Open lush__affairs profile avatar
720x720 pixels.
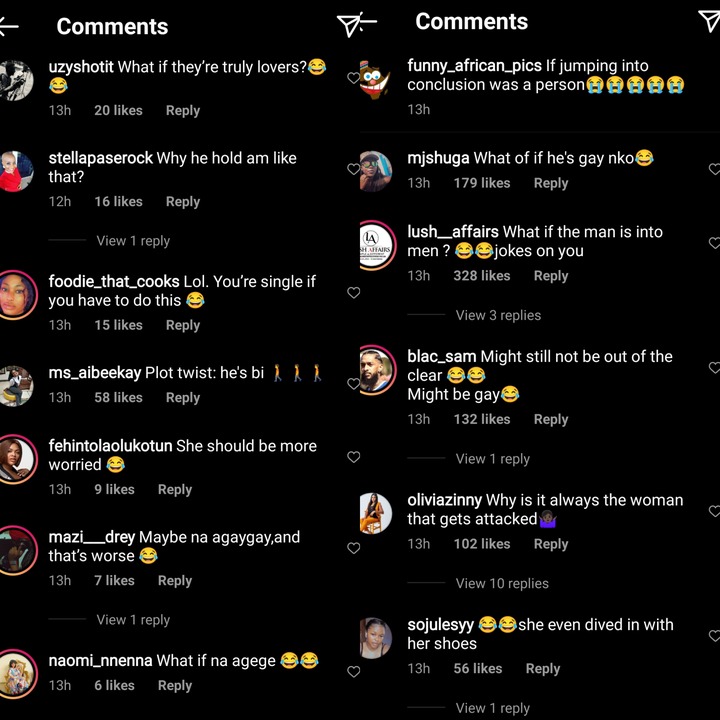(377, 245)
